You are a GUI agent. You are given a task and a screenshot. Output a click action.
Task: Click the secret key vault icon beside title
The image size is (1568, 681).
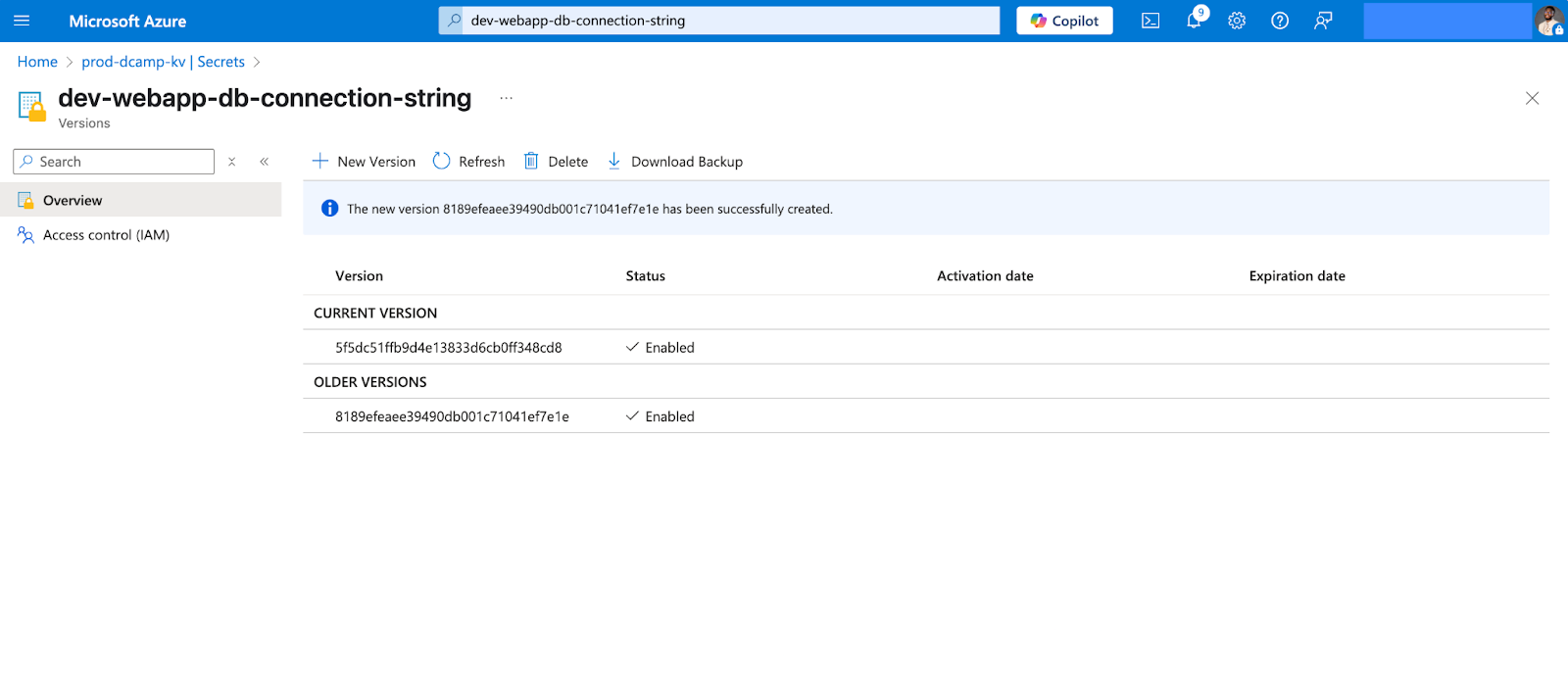pyautogui.click(x=31, y=106)
